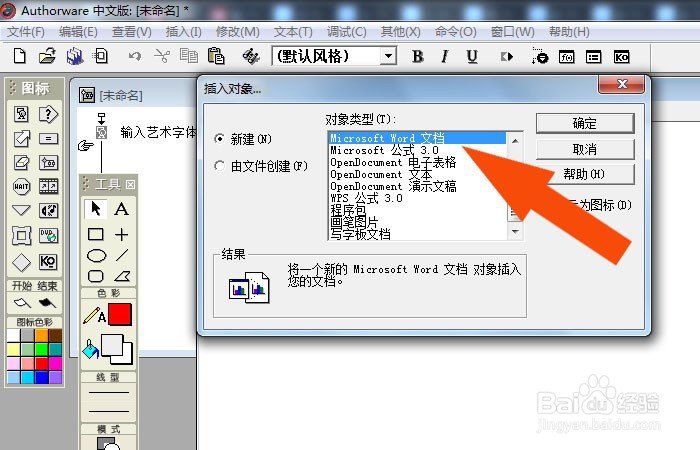
Task: Open the Functions window toolbar icon
Action: (x=567, y=57)
